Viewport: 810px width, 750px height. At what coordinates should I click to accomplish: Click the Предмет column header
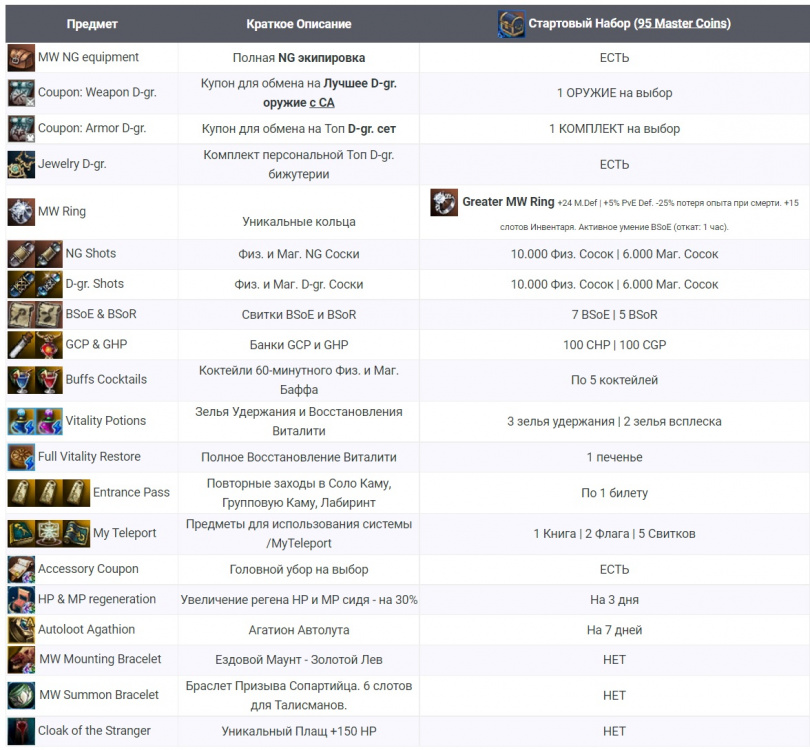click(92, 24)
